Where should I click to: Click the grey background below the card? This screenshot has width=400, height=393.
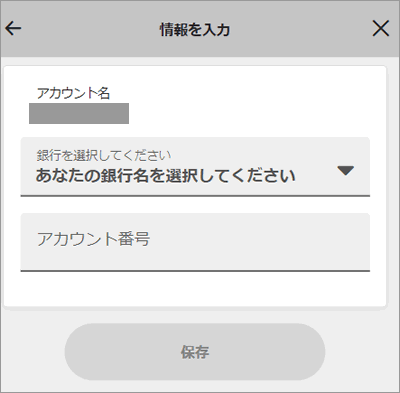pyautogui.click(x=360, y=350)
